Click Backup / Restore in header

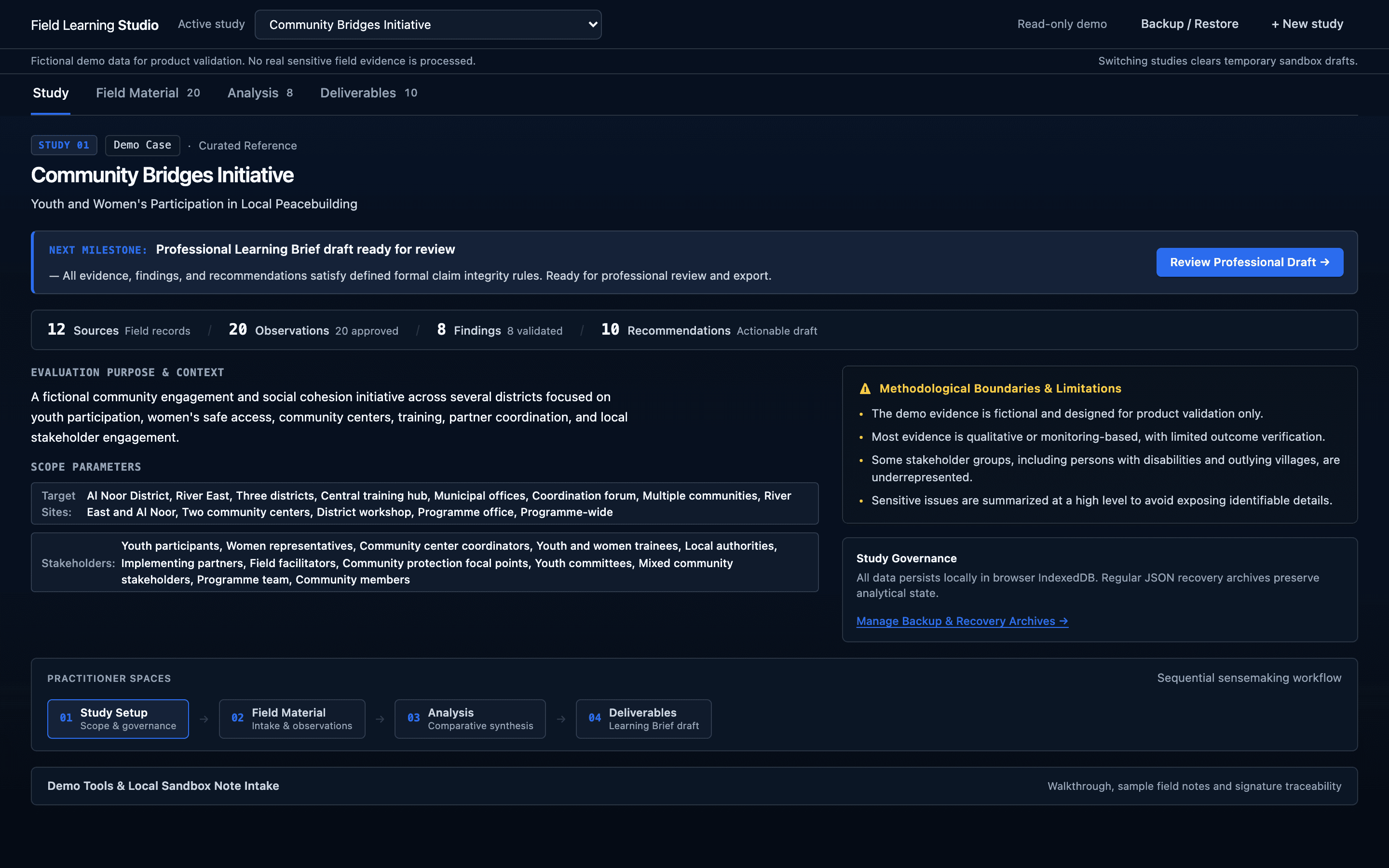click(x=1189, y=24)
